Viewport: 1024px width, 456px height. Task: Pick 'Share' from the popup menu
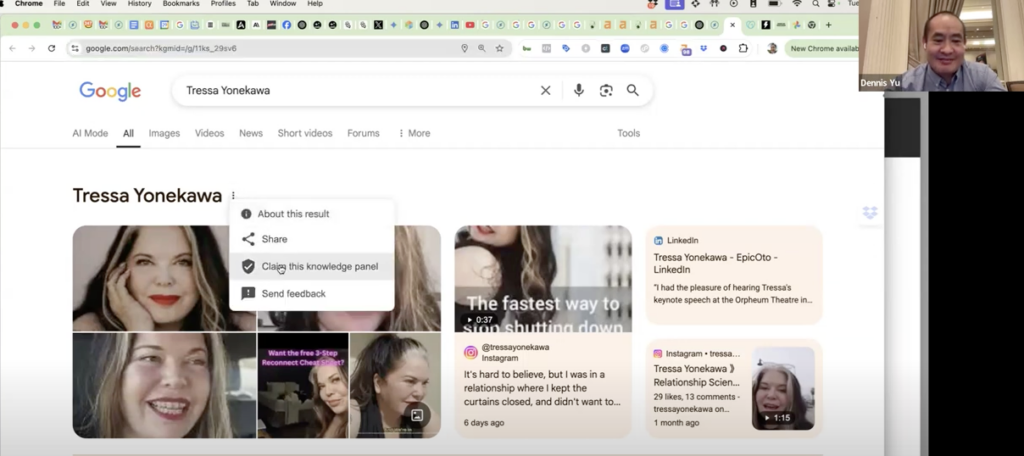(x=312, y=239)
